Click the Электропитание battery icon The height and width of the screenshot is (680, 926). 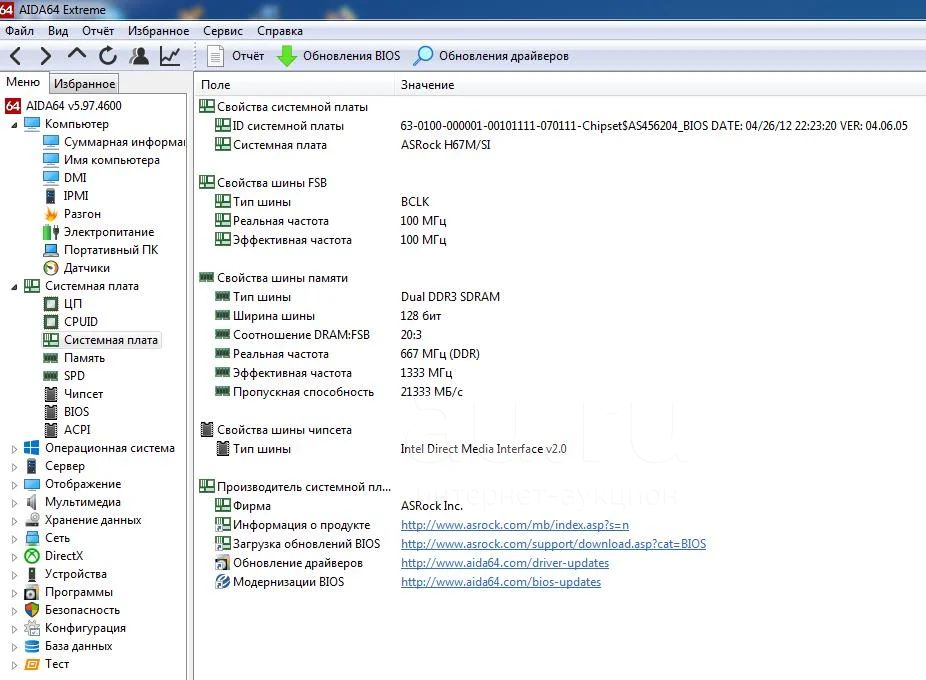click(x=51, y=232)
